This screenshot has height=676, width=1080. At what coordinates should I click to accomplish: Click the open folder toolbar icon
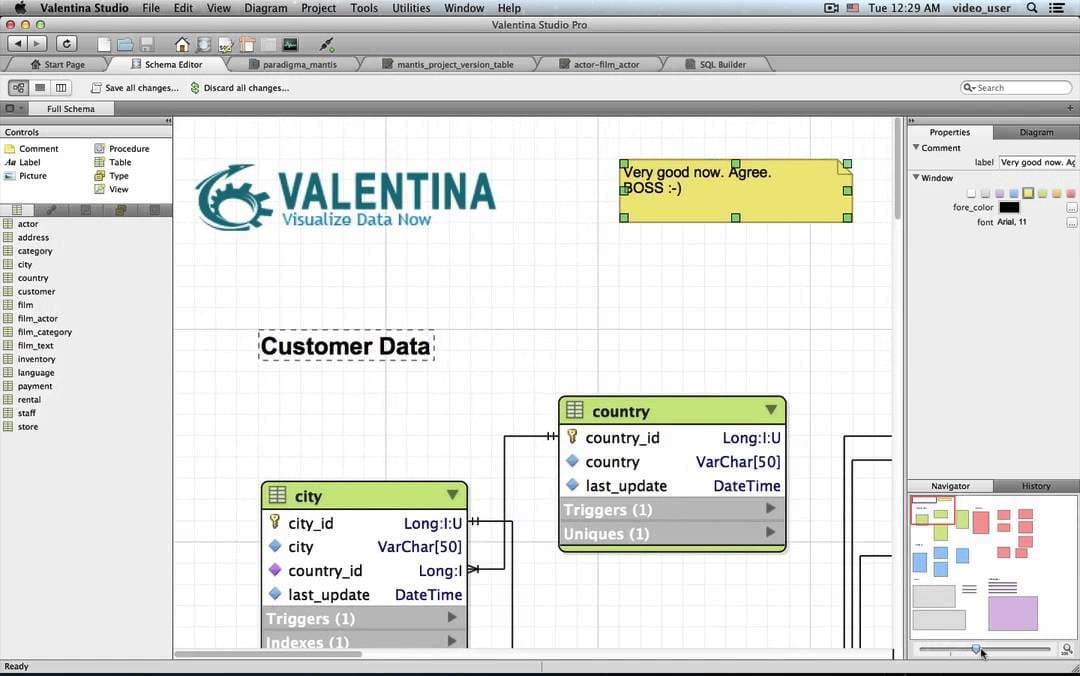tap(125, 44)
